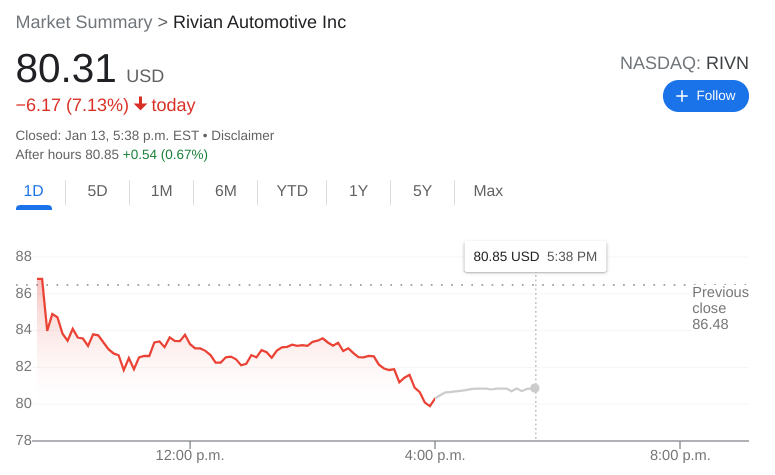The image size is (775, 475).
Task: Click the 80.85 USD price tooltip
Action: click(x=535, y=257)
